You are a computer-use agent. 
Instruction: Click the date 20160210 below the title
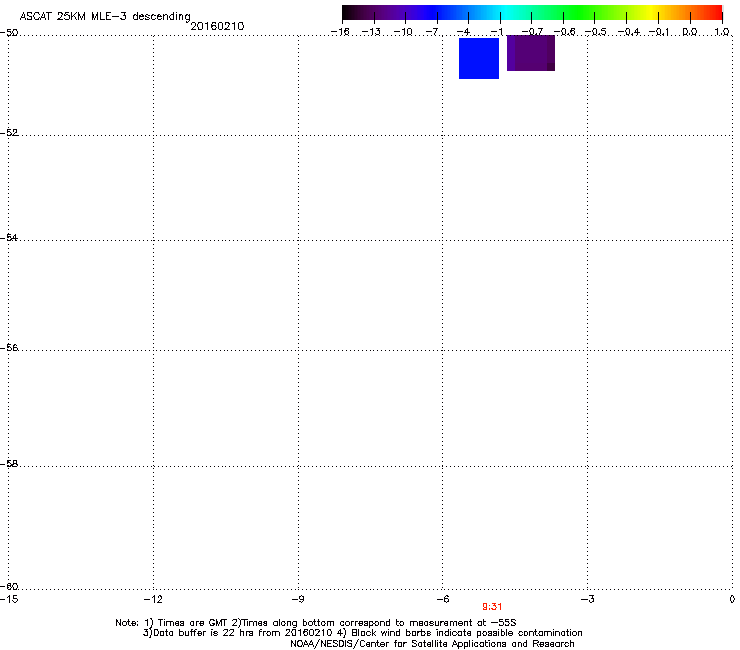coord(217,26)
